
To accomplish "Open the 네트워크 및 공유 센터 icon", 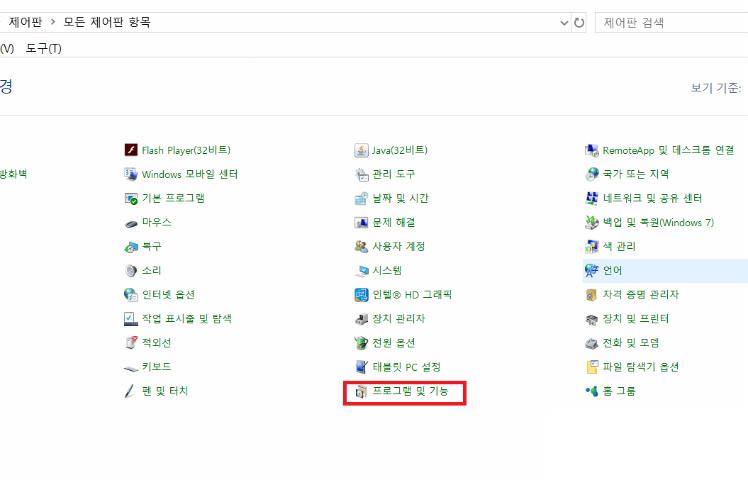I will pyautogui.click(x=592, y=198).
